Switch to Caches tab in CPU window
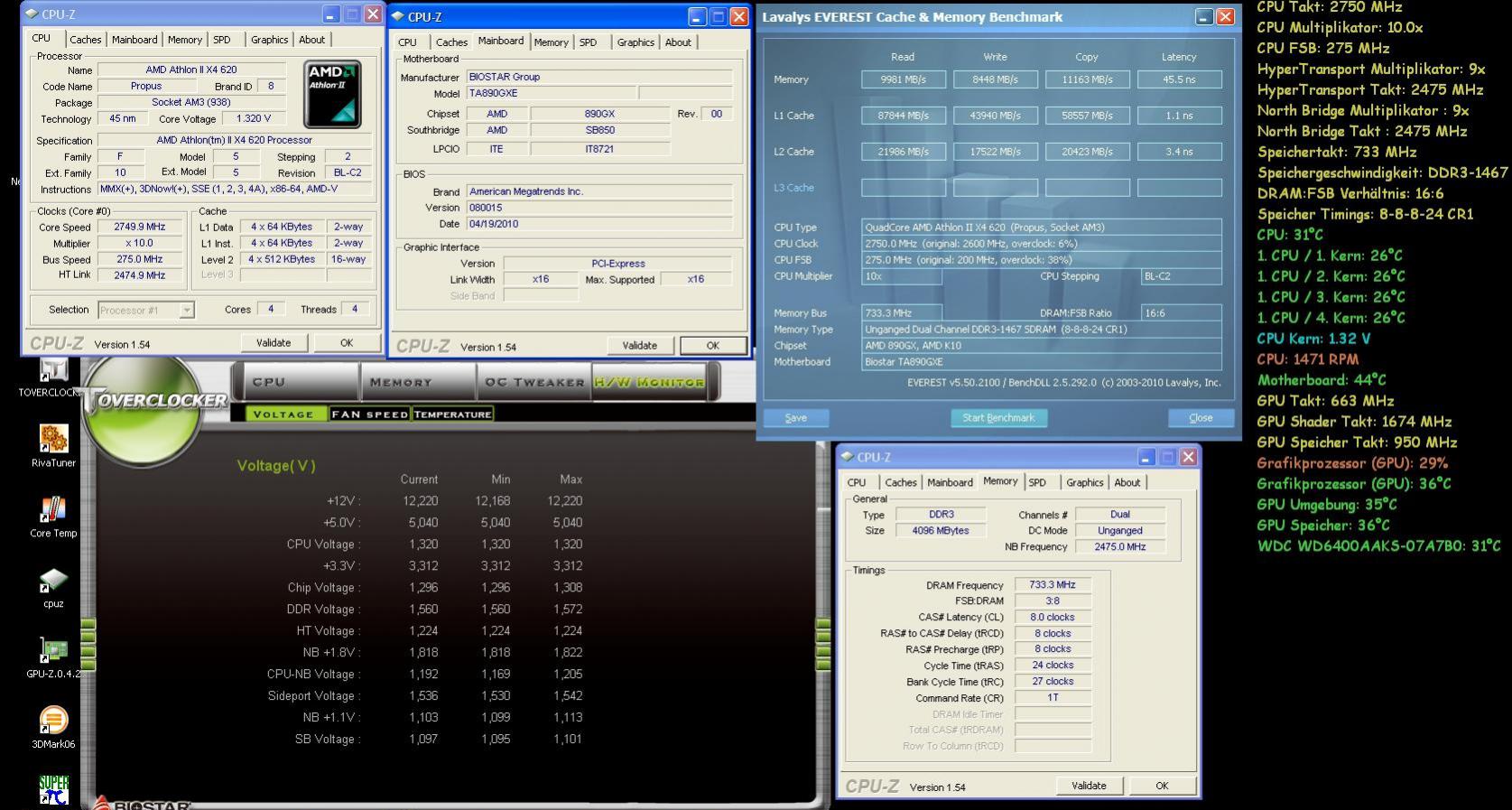Screen dimensions: 1512x810 tap(86, 40)
